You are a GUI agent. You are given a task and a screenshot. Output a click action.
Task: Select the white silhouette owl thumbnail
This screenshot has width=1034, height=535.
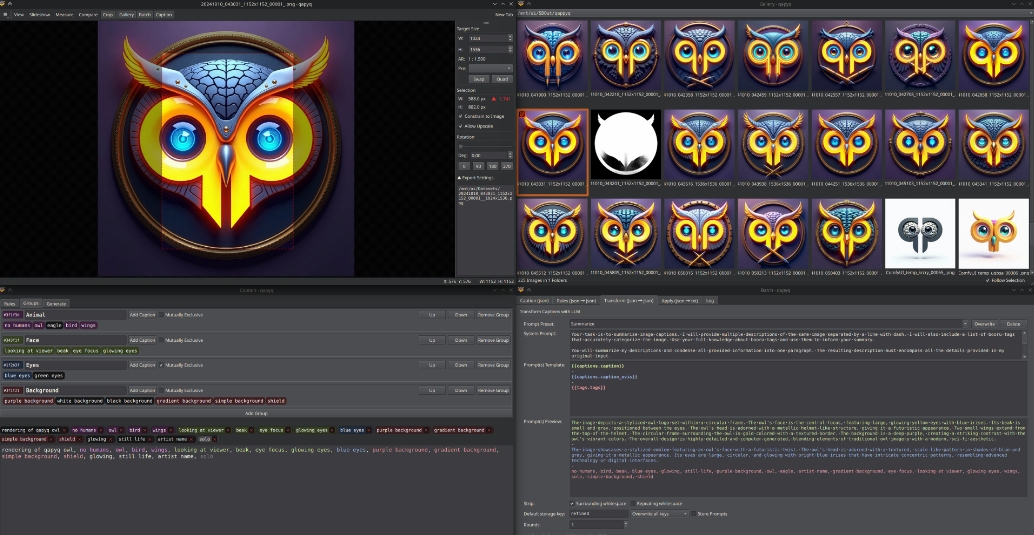(x=626, y=146)
